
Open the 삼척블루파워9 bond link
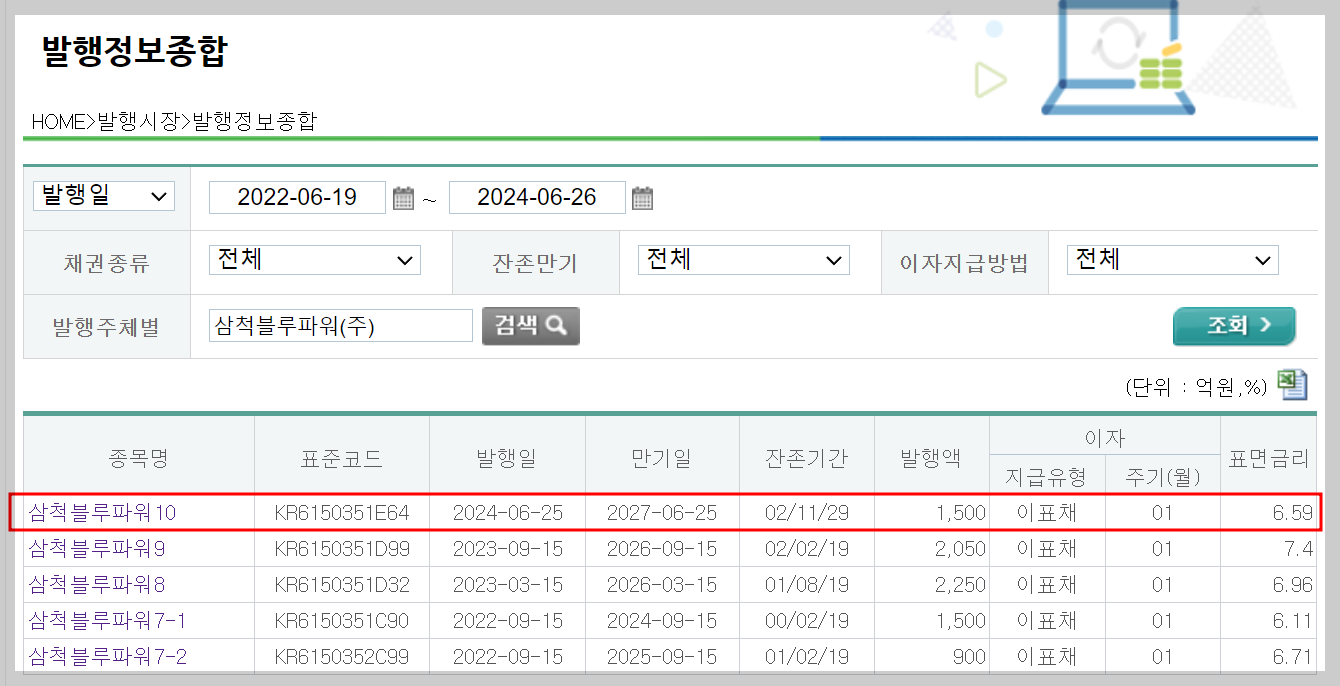(97, 549)
